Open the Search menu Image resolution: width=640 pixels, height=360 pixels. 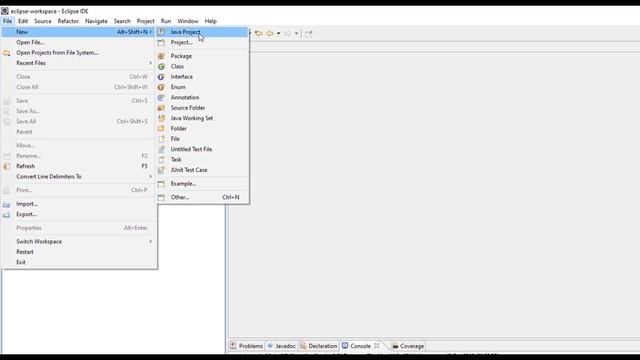(122, 21)
